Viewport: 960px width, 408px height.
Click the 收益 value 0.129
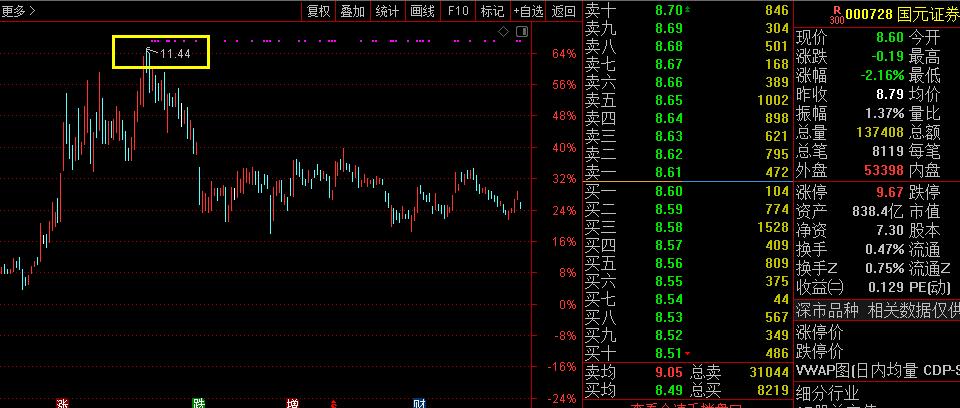pos(885,287)
